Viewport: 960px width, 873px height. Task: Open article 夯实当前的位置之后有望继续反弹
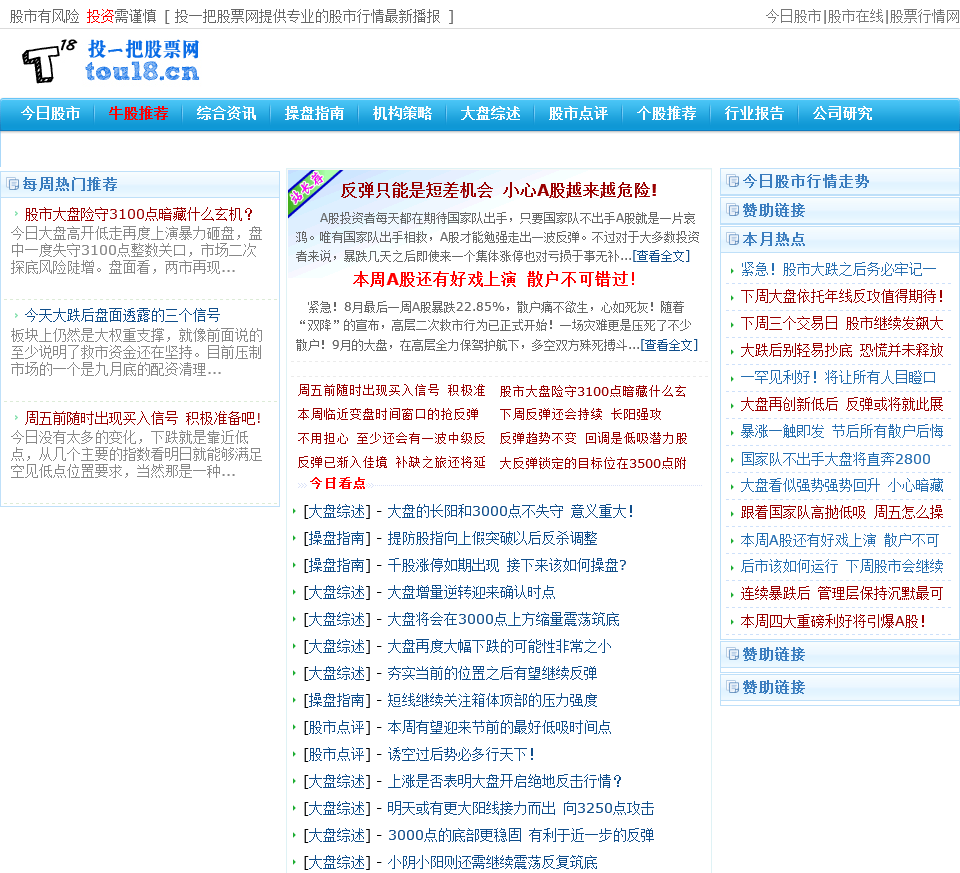click(x=492, y=673)
